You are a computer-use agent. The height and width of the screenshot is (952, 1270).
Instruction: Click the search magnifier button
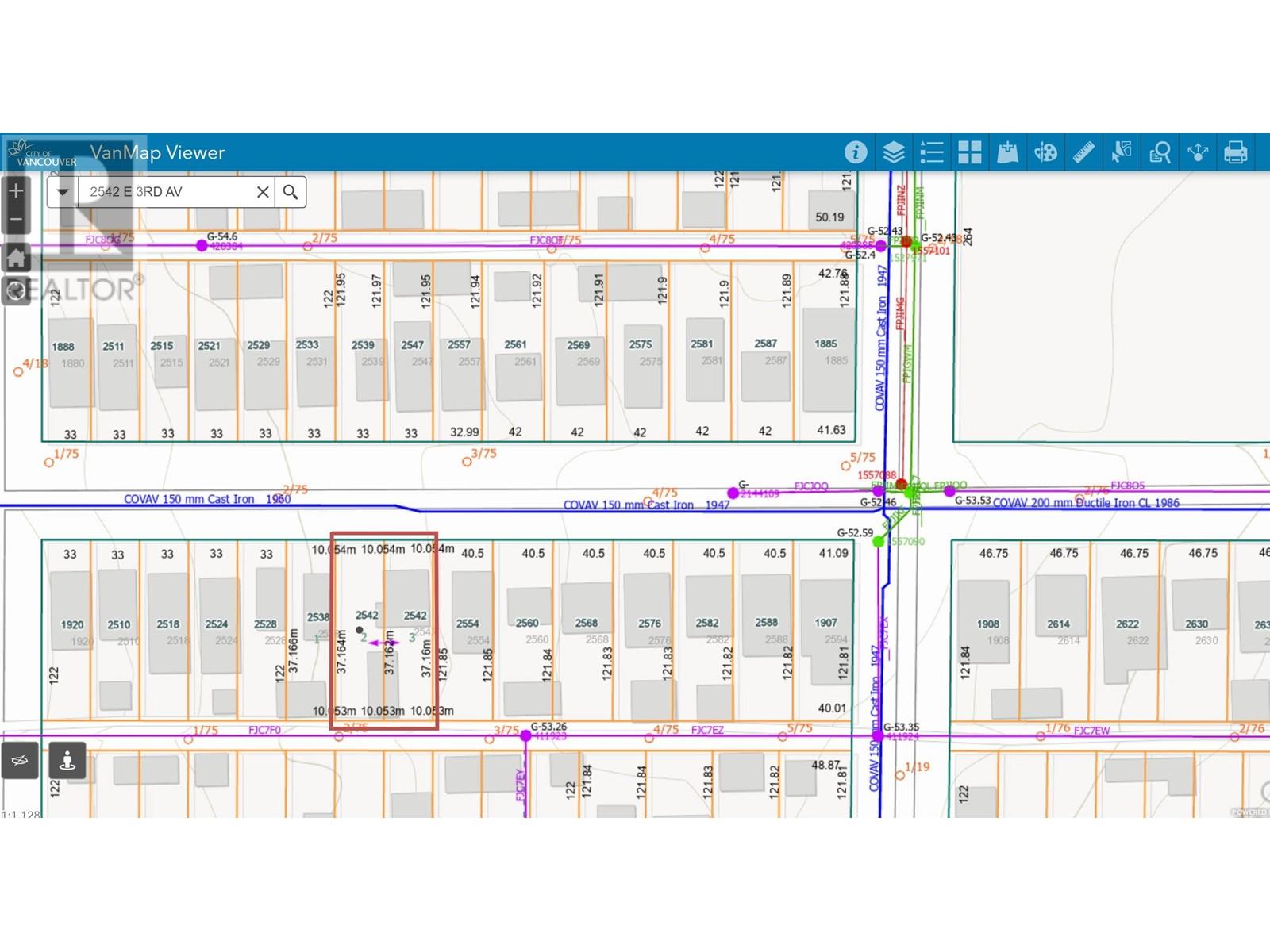[291, 192]
